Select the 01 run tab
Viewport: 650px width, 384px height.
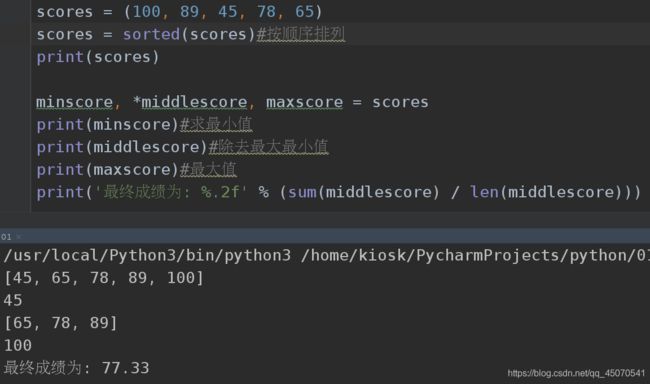pos(6,237)
